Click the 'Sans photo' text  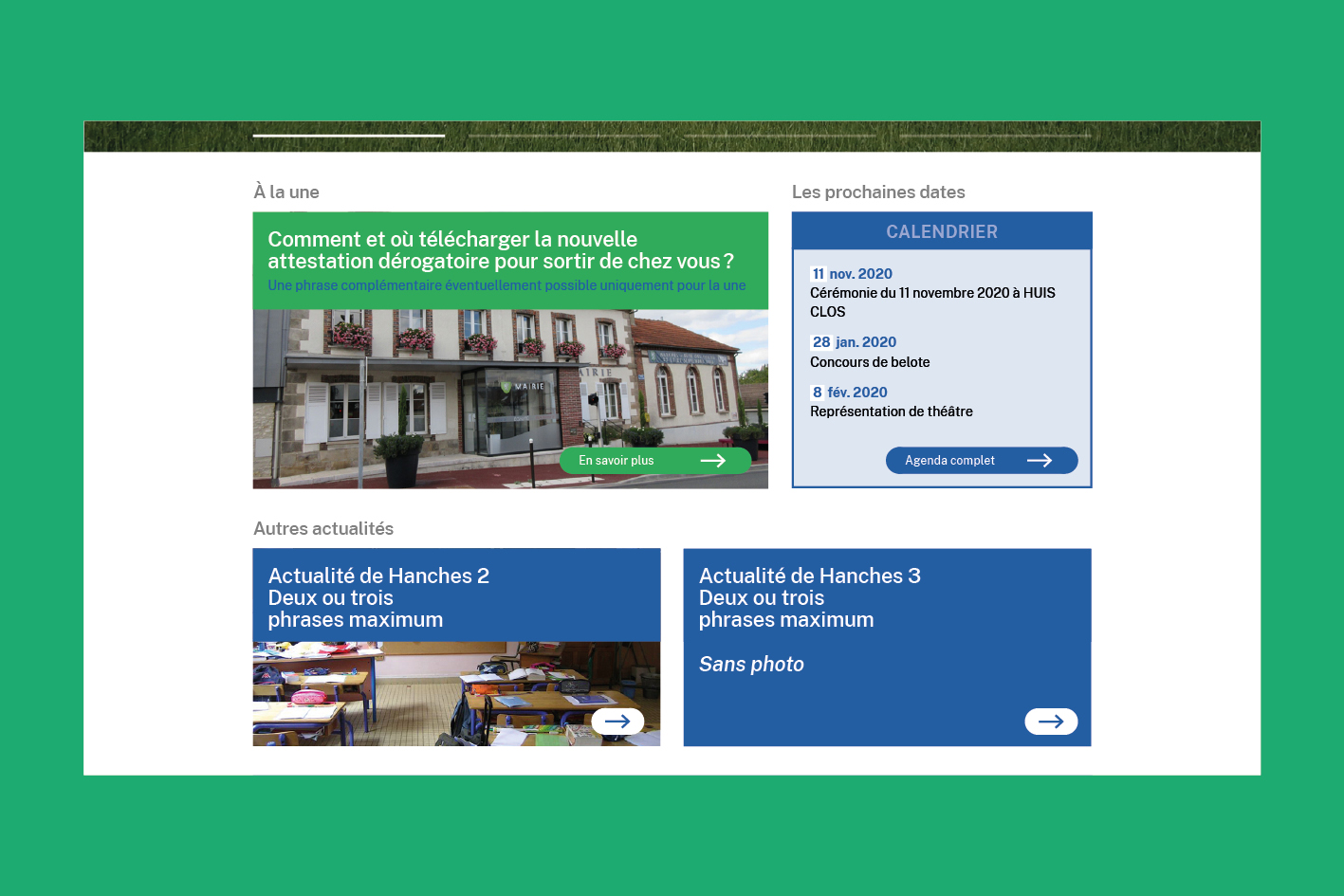751,665
